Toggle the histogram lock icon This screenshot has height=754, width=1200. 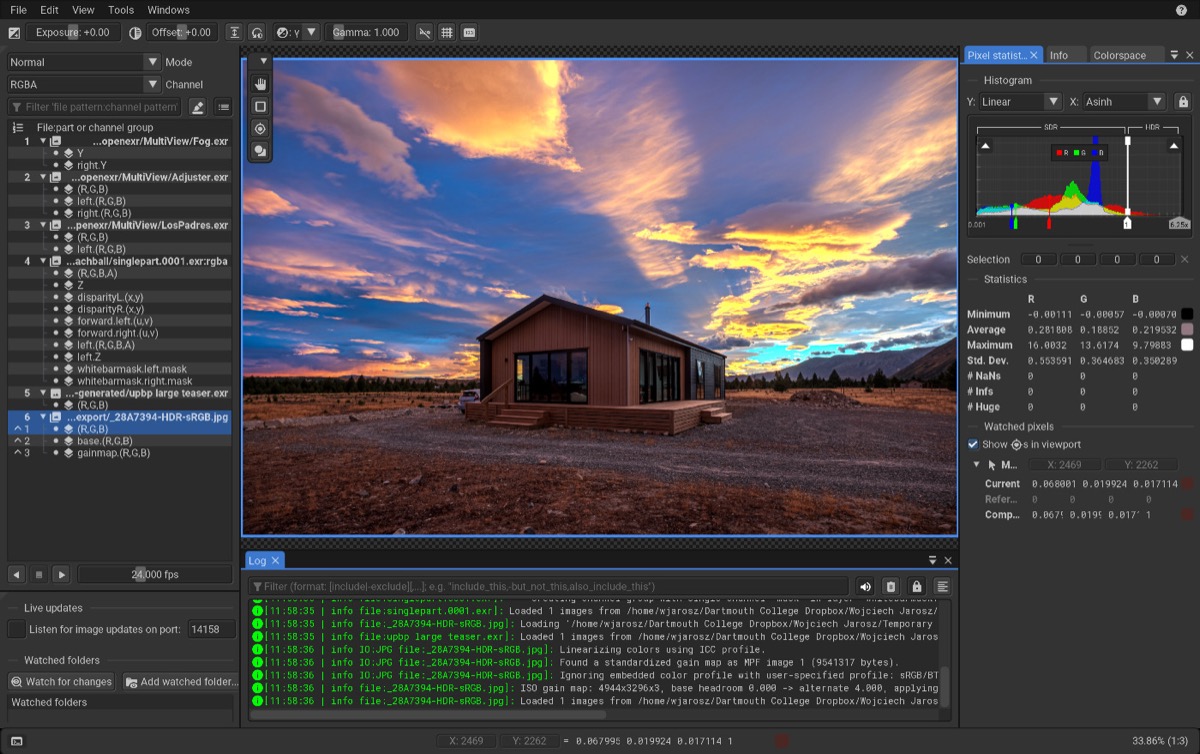pyautogui.click(x=1183, y=102)
